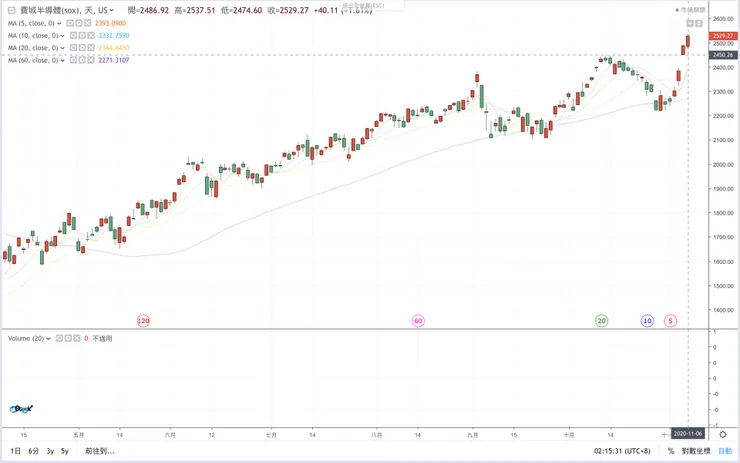Viewport: 740px width, 463px height.
Task: Click the red 2529.27 last price label
Action: coord(723,36)
